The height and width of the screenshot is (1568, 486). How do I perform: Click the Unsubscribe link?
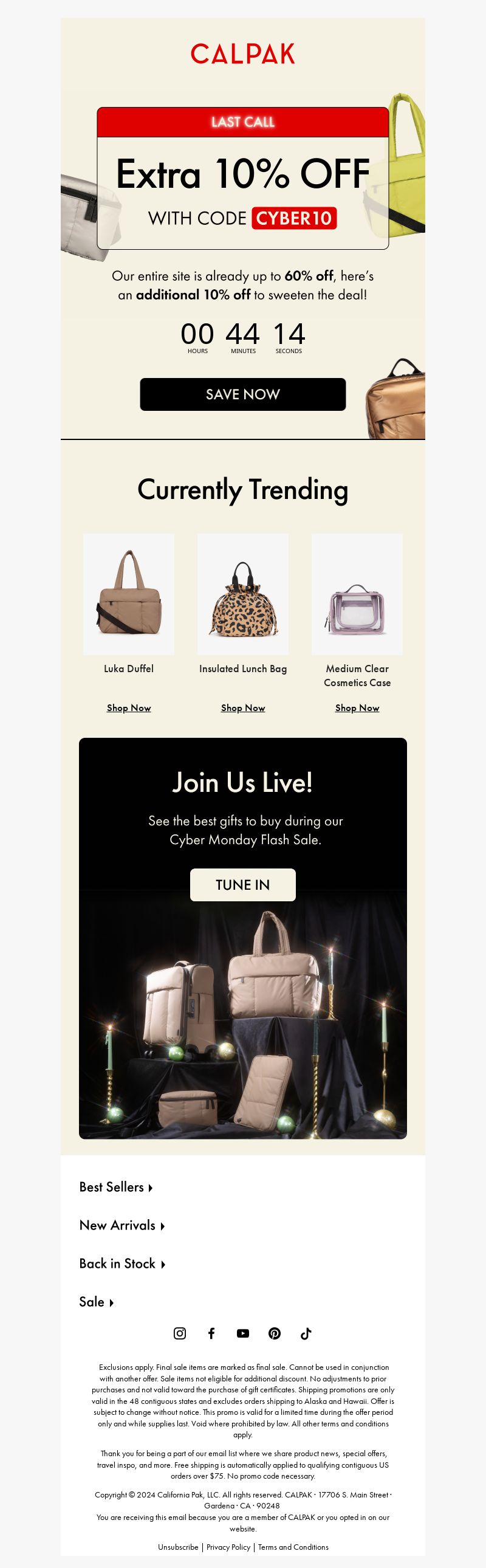click(177, 1547)
